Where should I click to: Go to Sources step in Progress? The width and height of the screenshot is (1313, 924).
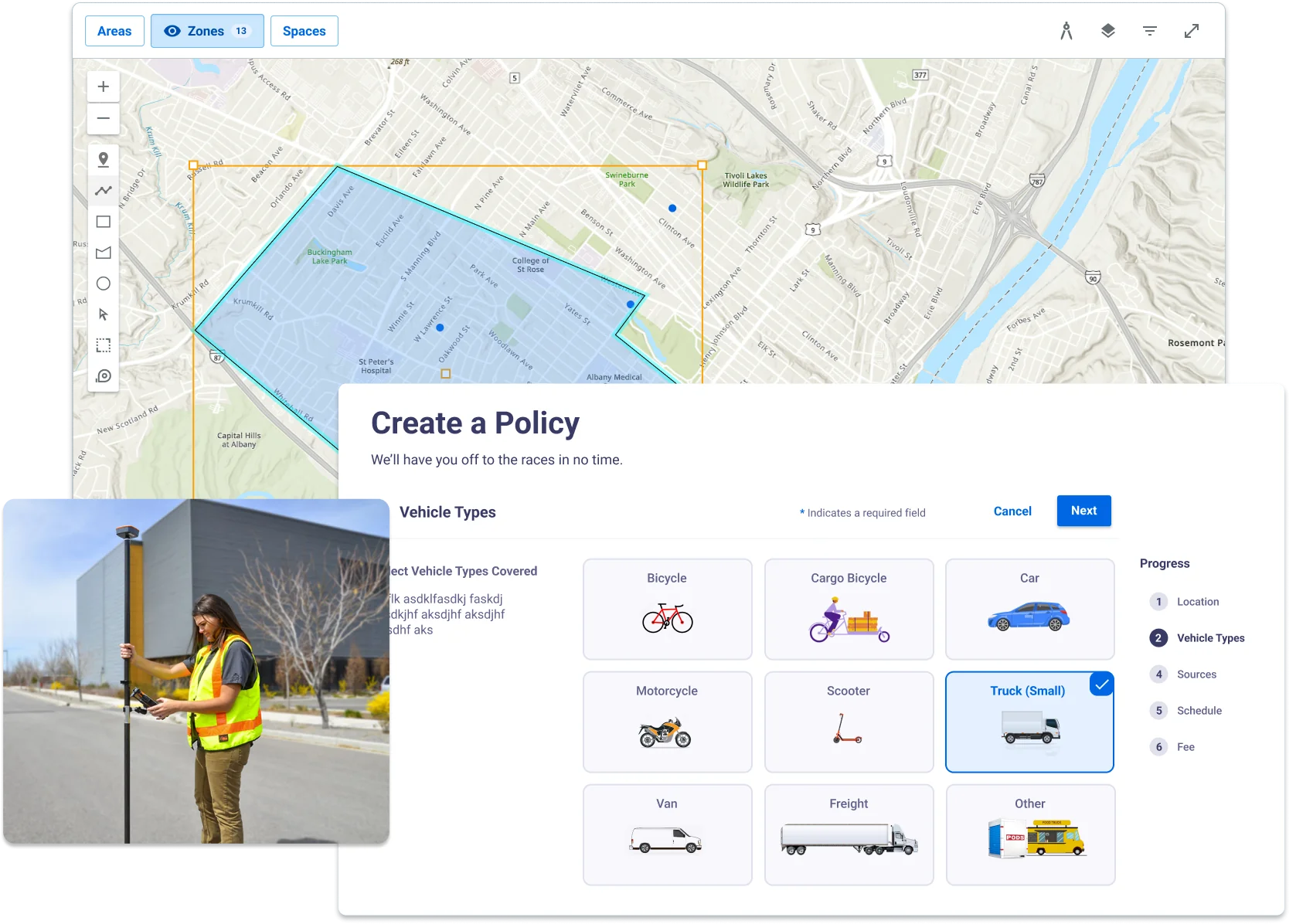coord(1196,674)
